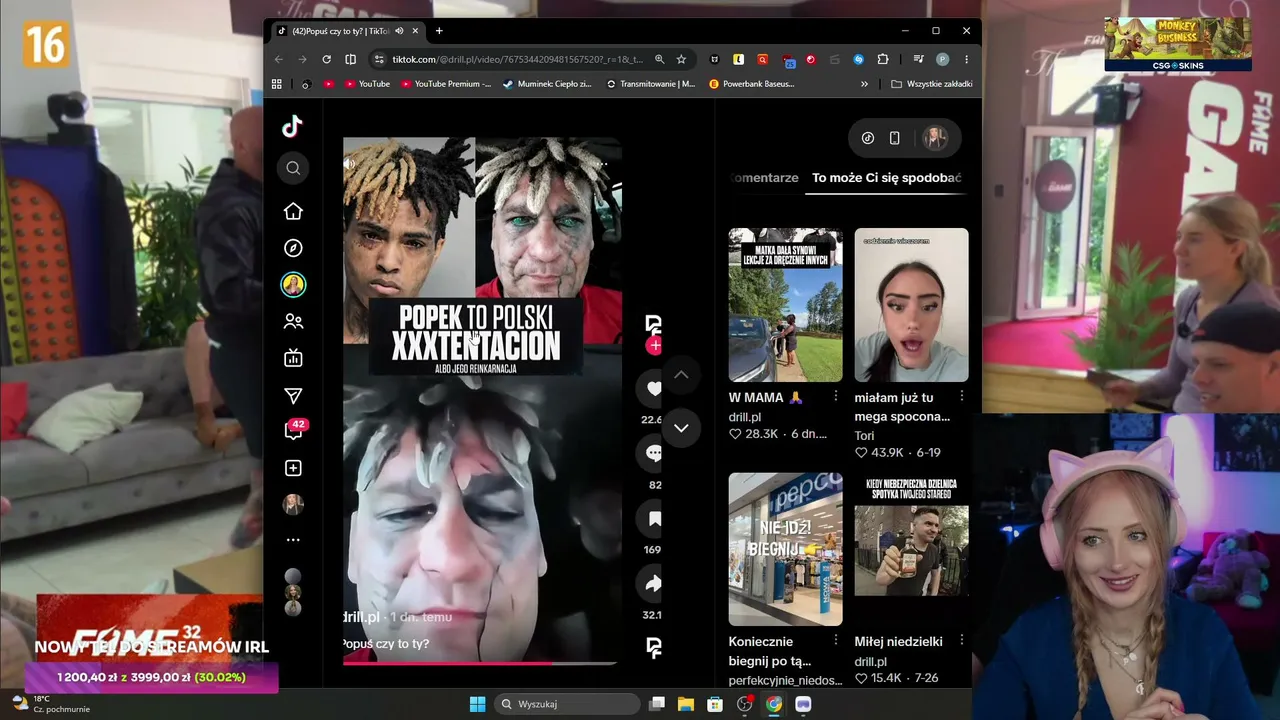The width and height of the screenshot is (1280, 720).
Task: Go to next video down arrow
Action: (x=681, y=428)
